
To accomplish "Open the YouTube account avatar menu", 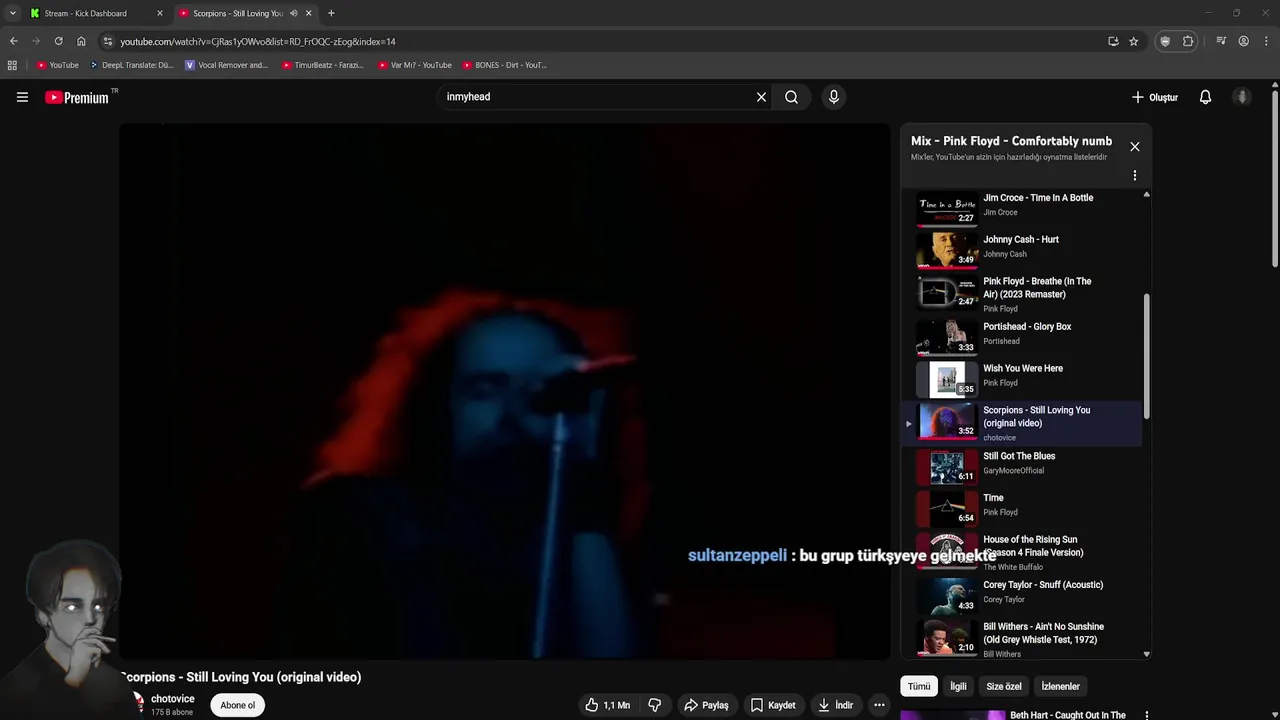I will [1242, 97].
